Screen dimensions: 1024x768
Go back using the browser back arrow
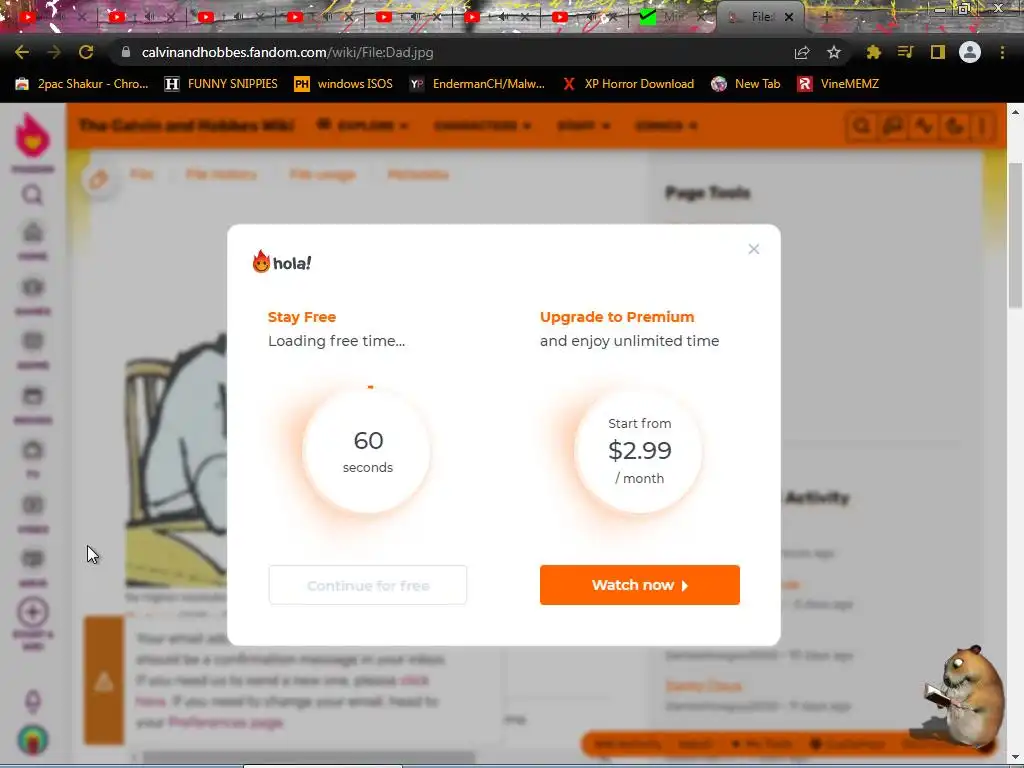(x=22, y=52)
